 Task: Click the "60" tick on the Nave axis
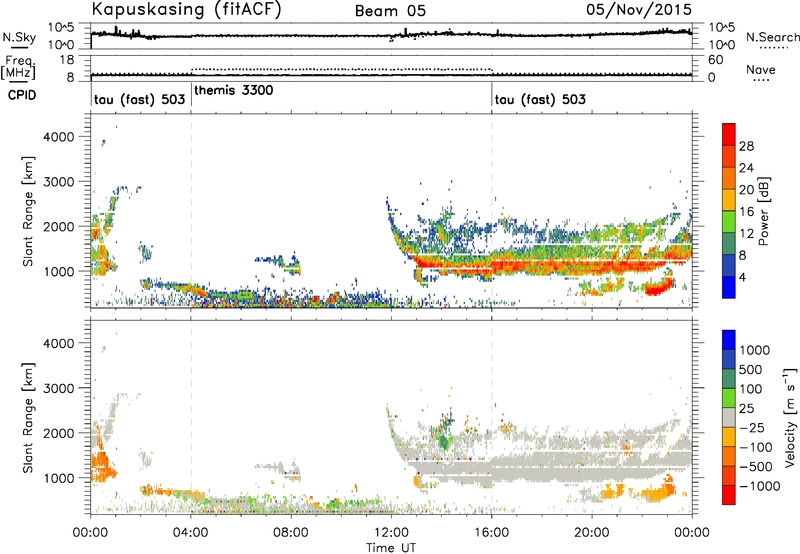click(x=715, y=60)
